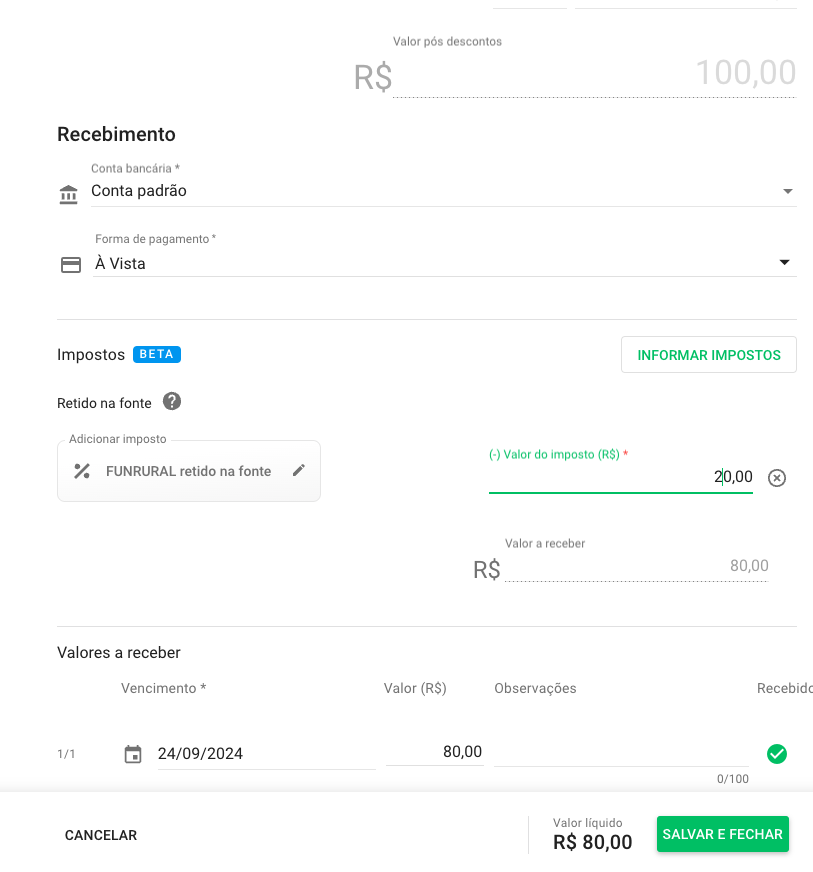Click the SALVAR E FECHAR button

click(x=722, y=834)
